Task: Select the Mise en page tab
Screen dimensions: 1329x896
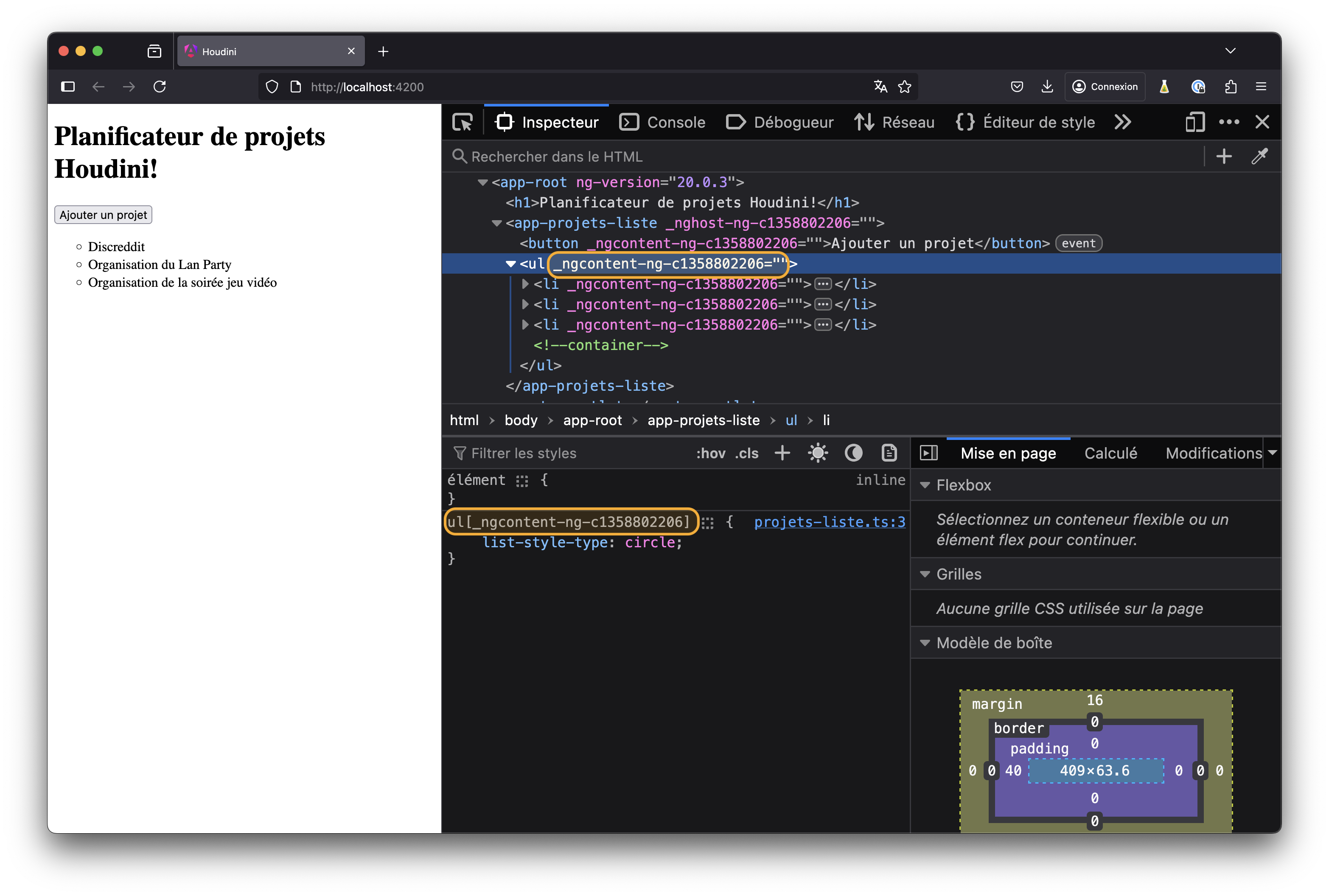Action: coord(1008,453)
